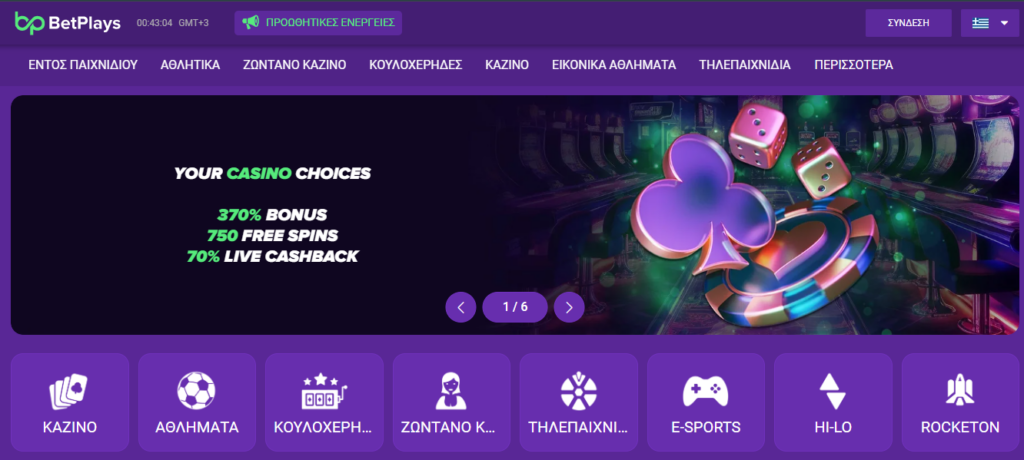
Task: Advance to next banner slide arrow
Action: click(569, 307)
